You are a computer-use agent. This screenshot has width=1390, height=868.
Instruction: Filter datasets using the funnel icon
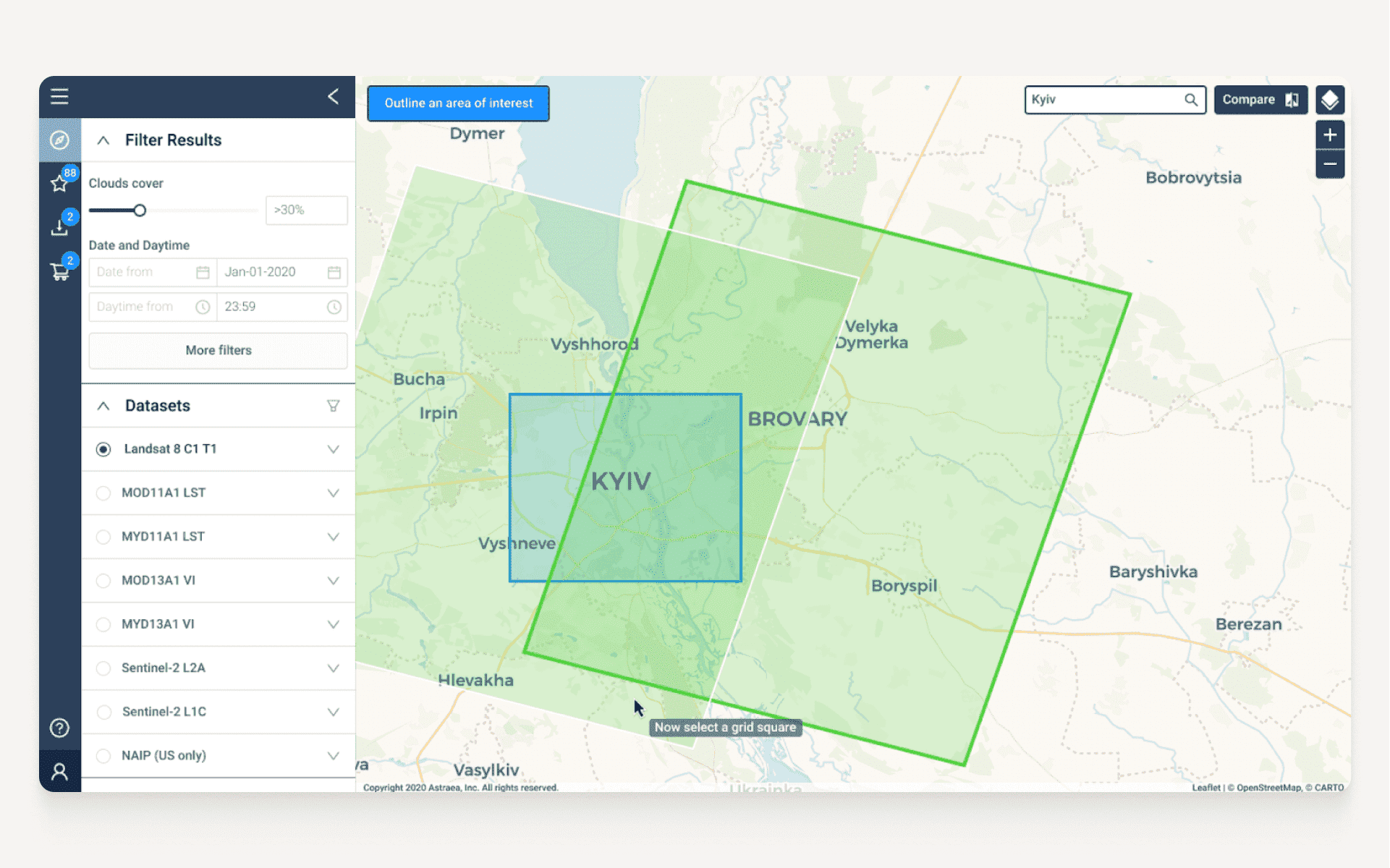333,406
